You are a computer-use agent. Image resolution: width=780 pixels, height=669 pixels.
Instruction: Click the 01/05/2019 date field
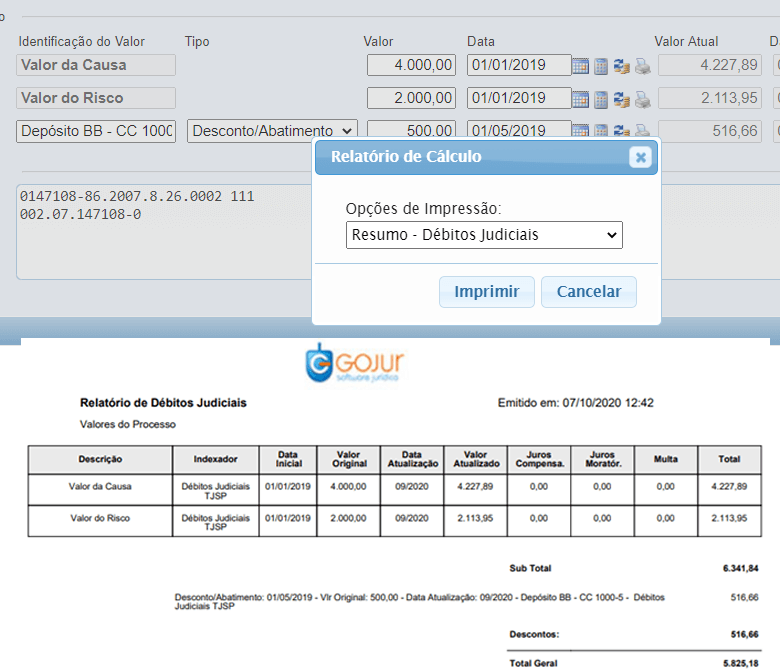pyautogui.click(x=519, y=129)
